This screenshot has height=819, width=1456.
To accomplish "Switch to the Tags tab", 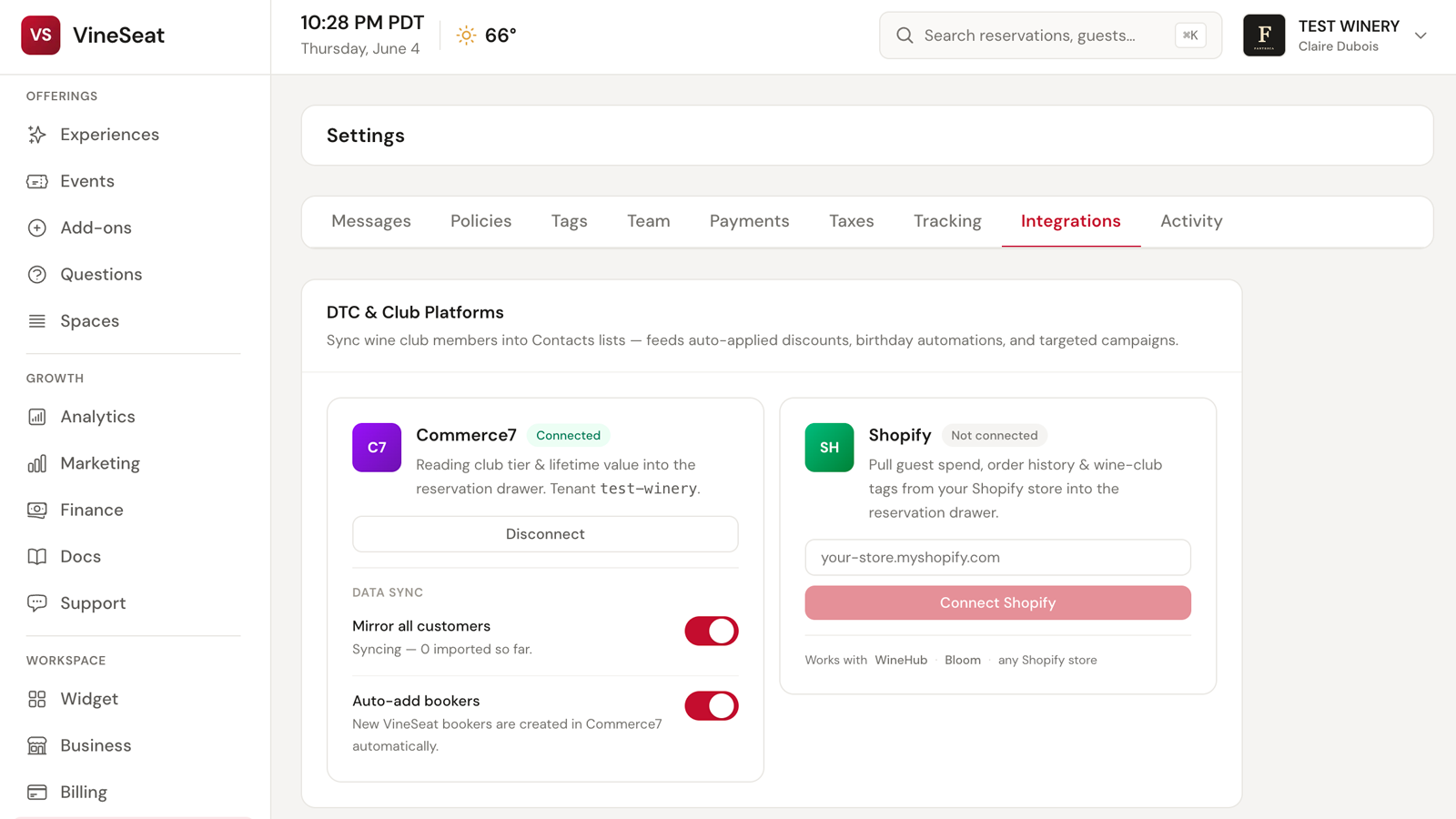I will [569, 221].
